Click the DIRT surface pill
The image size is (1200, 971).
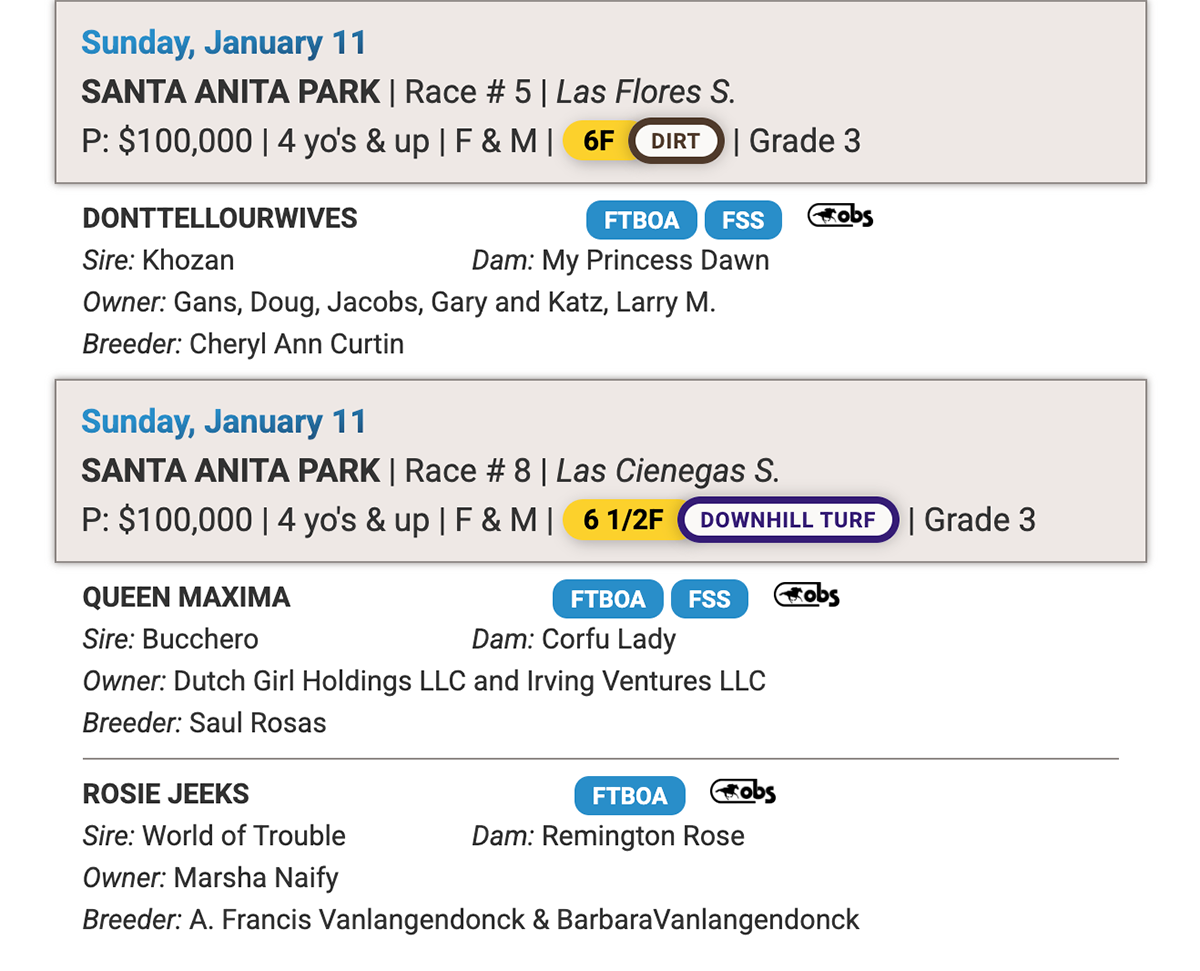tap(676, 141)
